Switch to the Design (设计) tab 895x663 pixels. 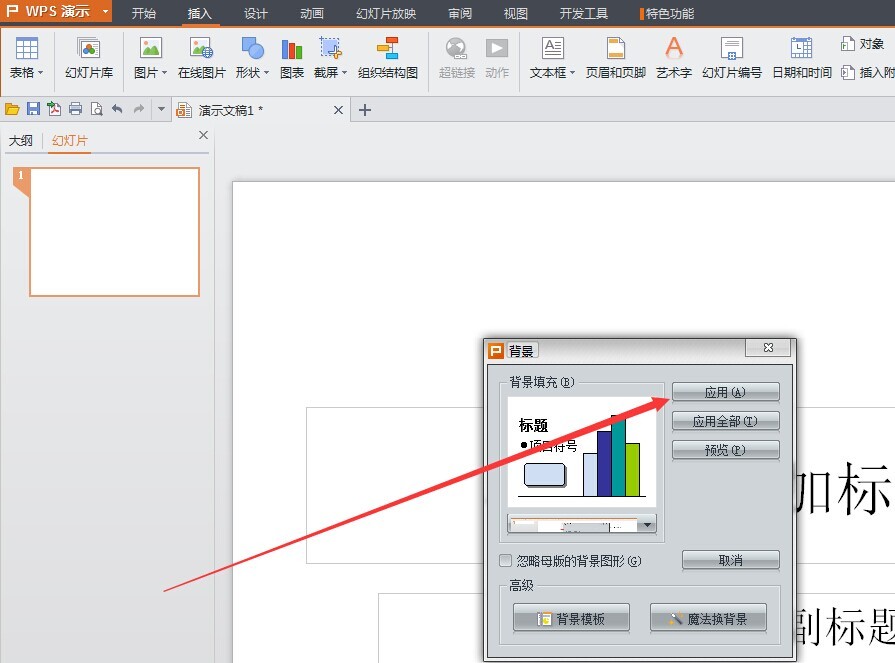coord(256,14)
